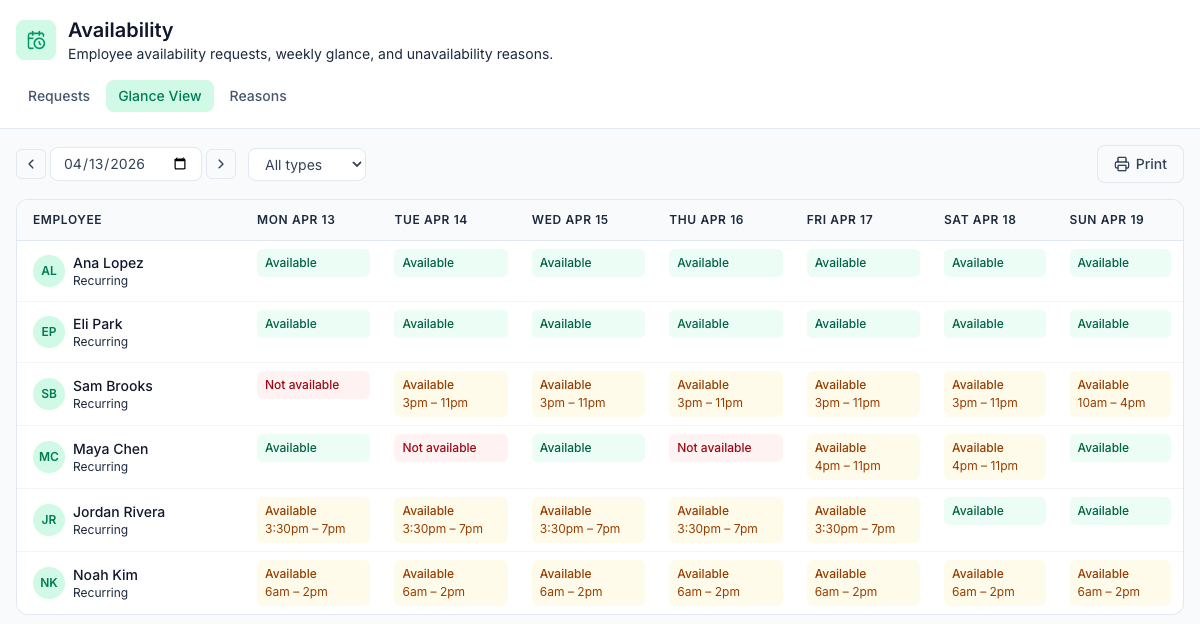Open Jordan Rivera's Sunday Available cell

[x=1120, y=511]
